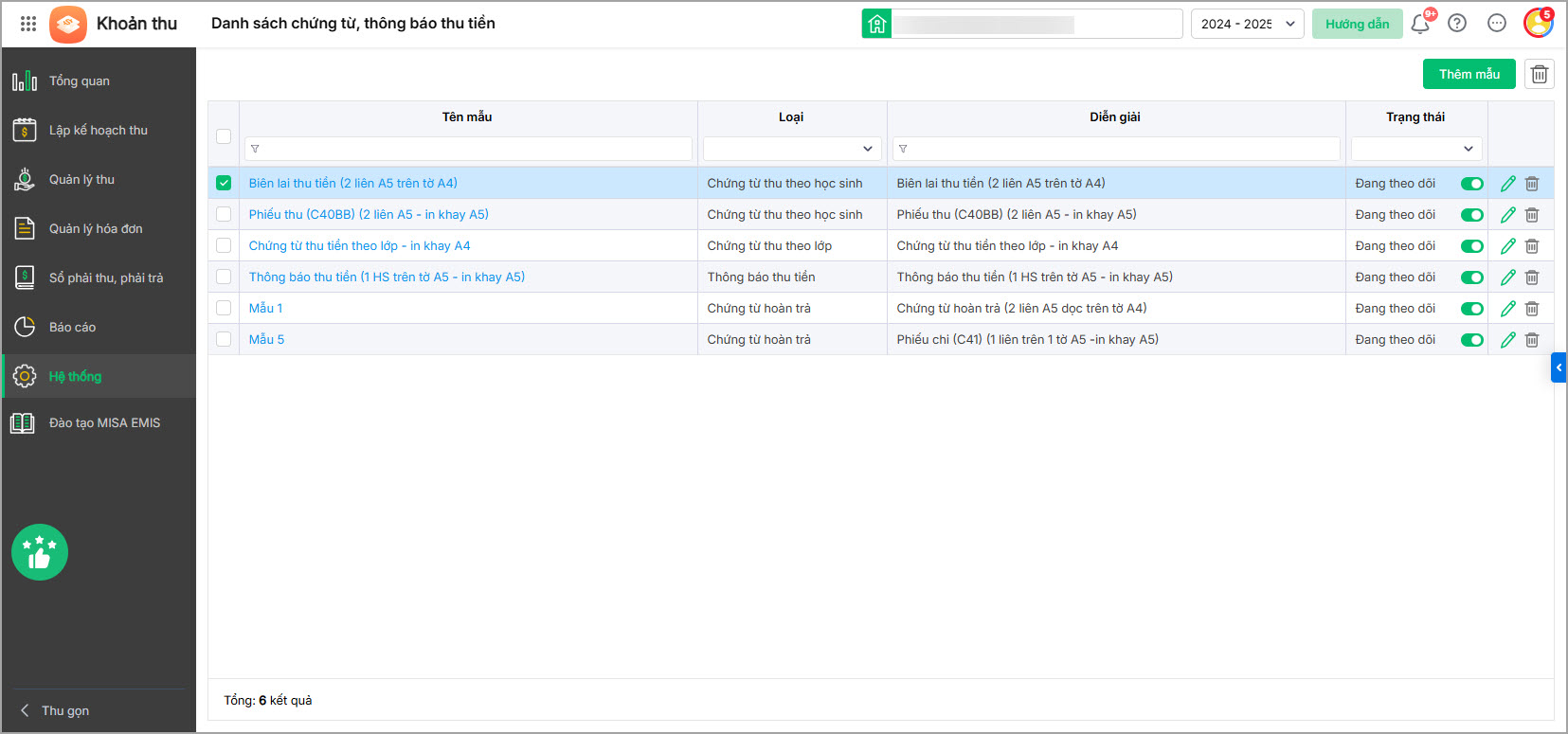1568x734 pixels.
Task: Click the Khoản thu orange logo icon
Action: coord(68,24)
